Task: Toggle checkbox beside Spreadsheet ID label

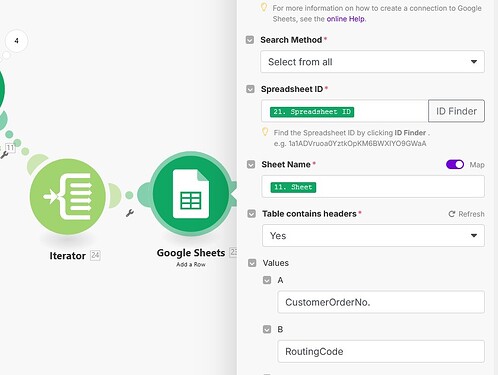Action: coord(250,89)
